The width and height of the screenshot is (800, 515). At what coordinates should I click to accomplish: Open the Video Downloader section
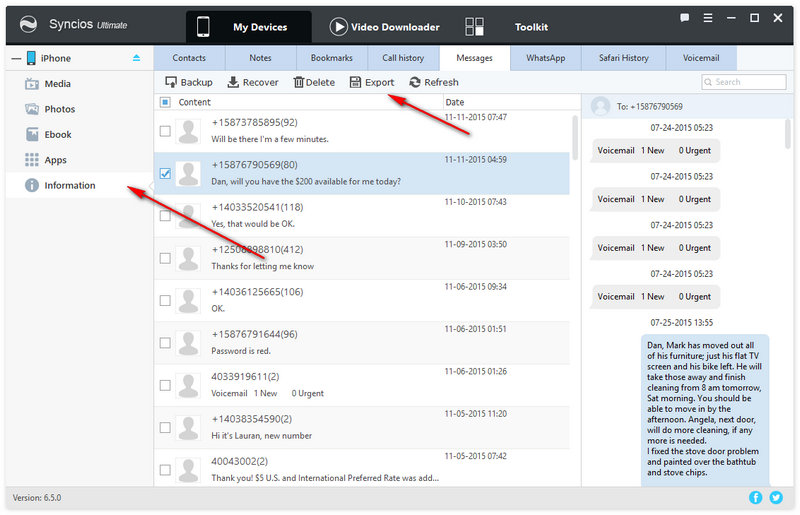(x=381, y=27)
